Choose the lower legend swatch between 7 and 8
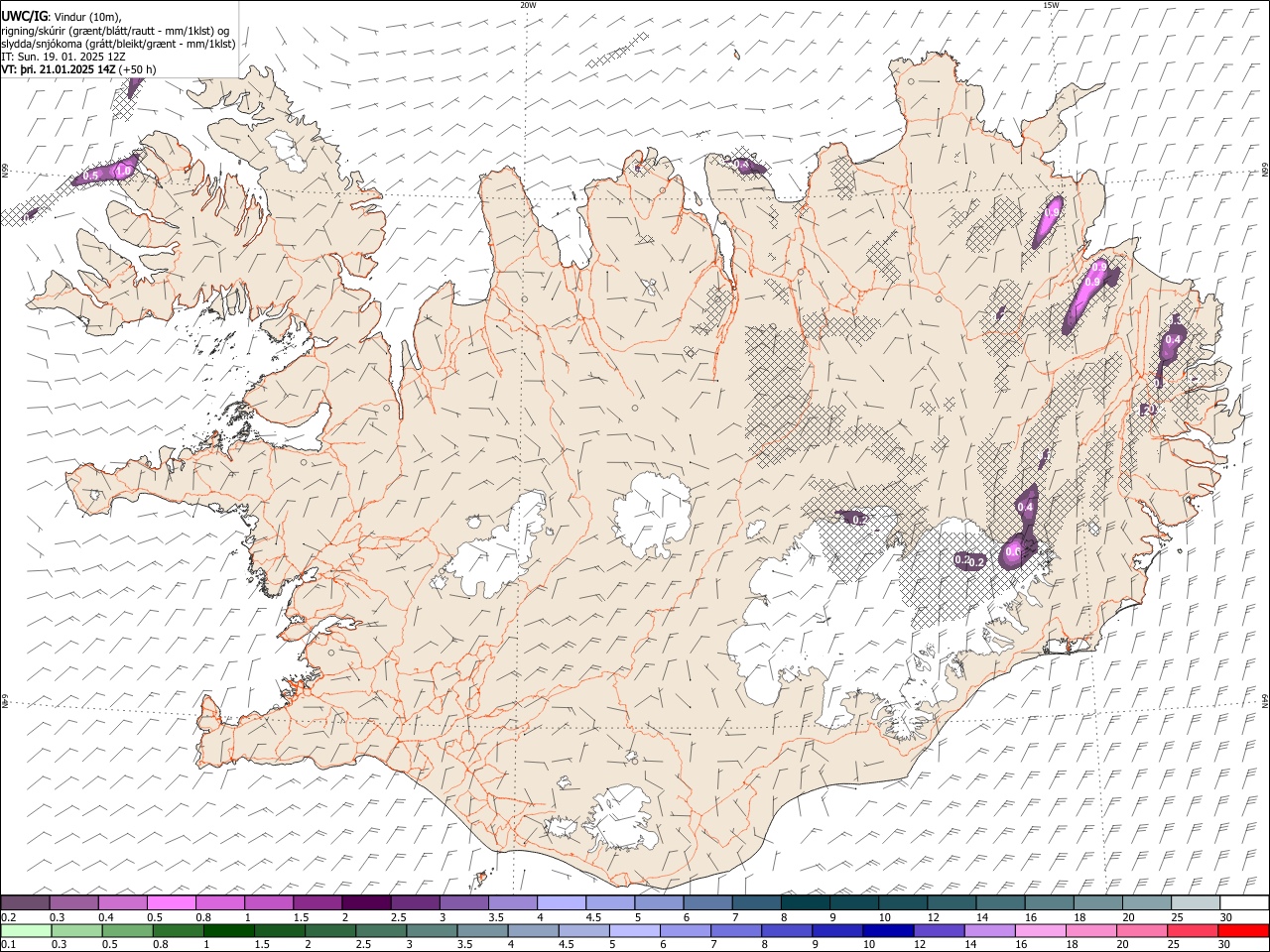The height and width of the screenshot is (952, 1270). [x=735, y=930]
